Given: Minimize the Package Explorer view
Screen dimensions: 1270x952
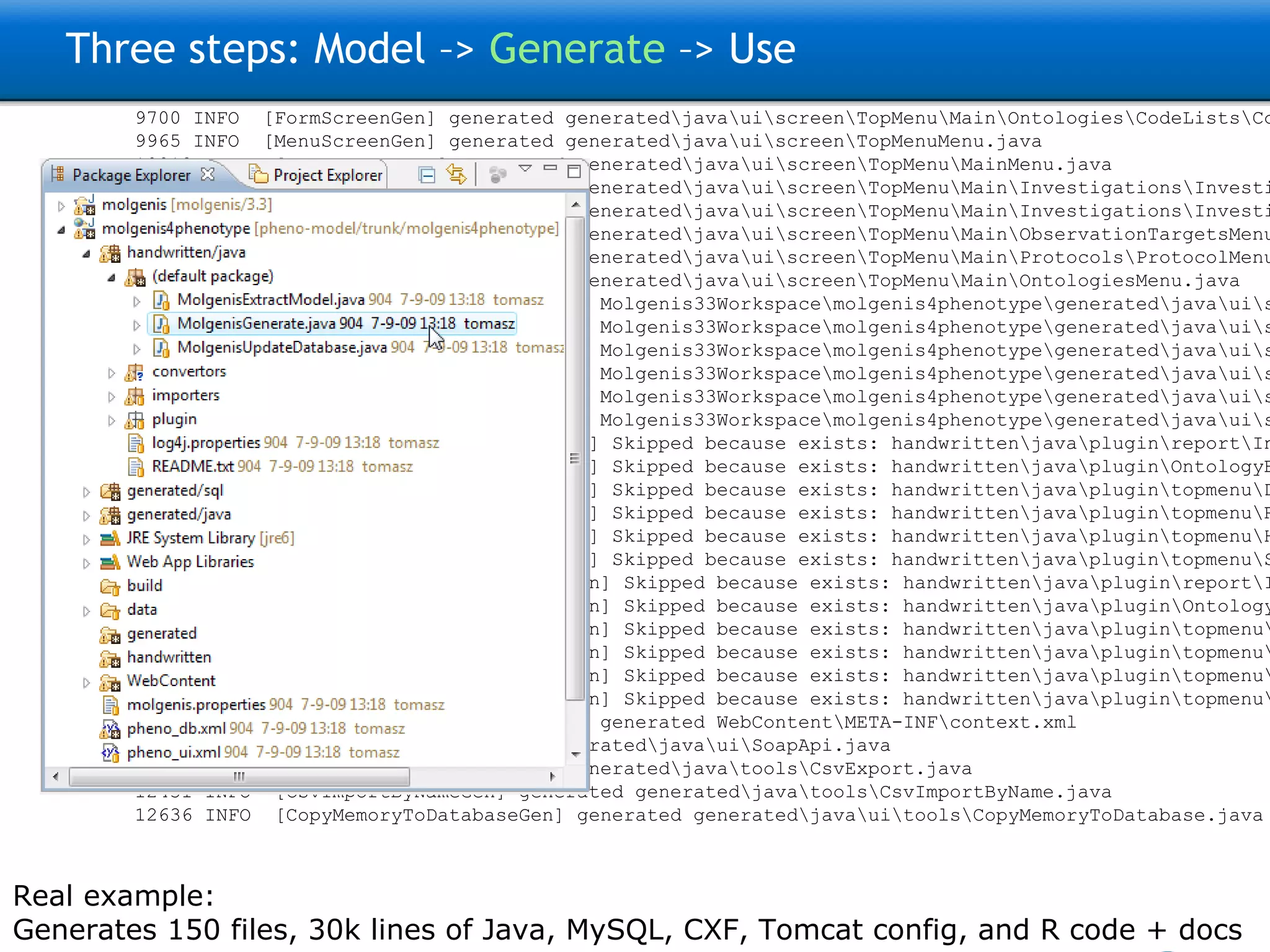Looking at the screenshot, I should [550, 167].
